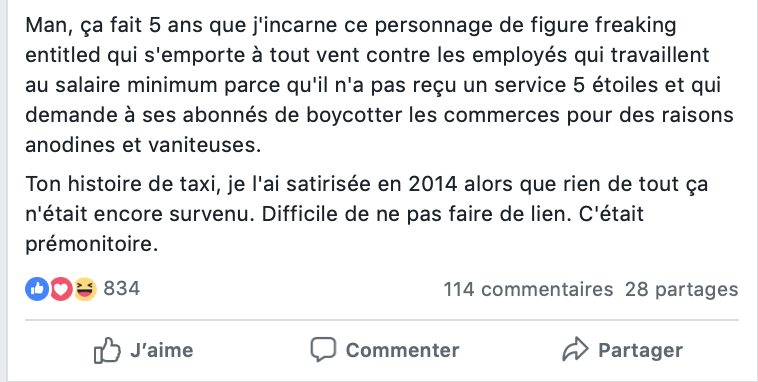View the 28 partages list
Screen dimensions: 758x382
[682, 289]
